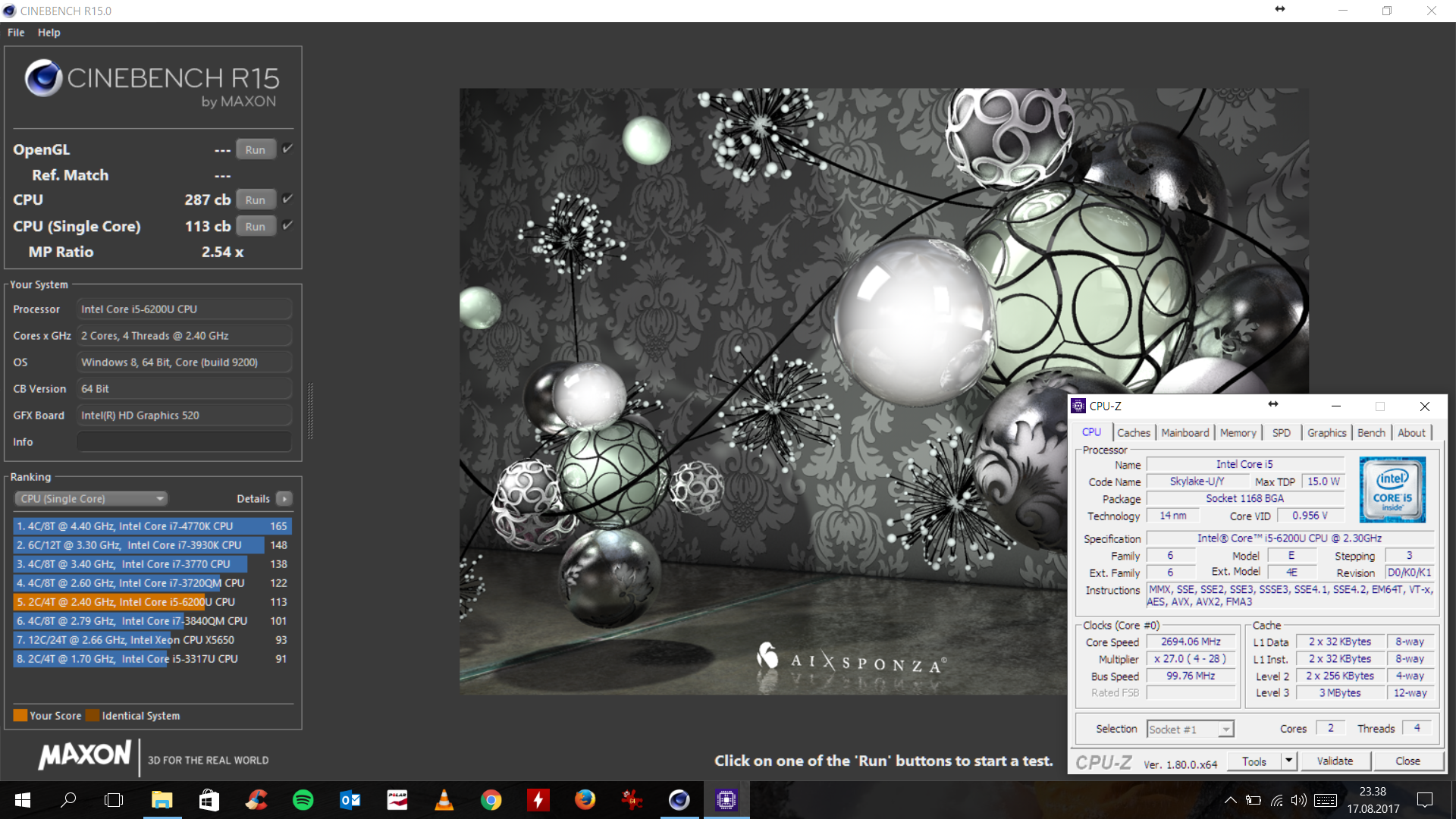Select ranking row i7-4770K CPU
Screen dimensions: 1456x819
(x=152, y=526)
